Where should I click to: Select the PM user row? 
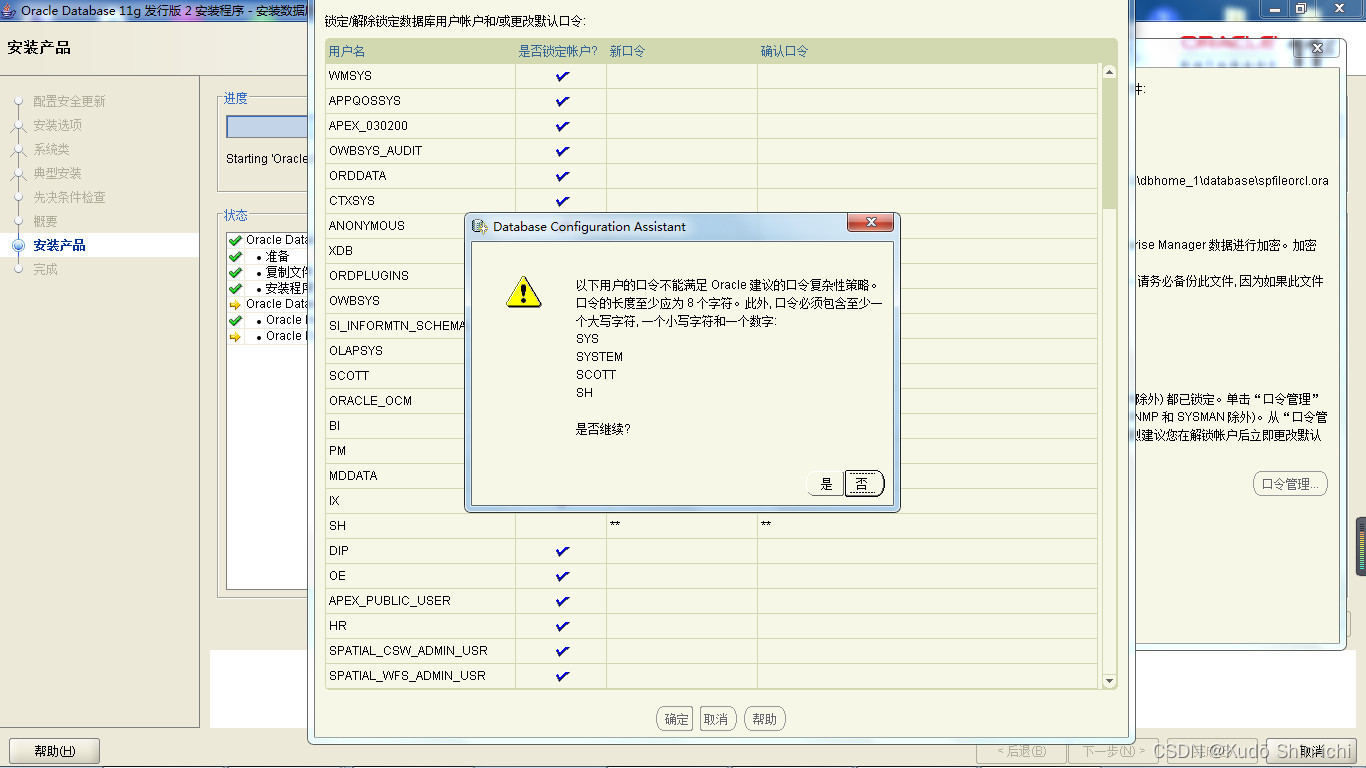pos(337,451)
